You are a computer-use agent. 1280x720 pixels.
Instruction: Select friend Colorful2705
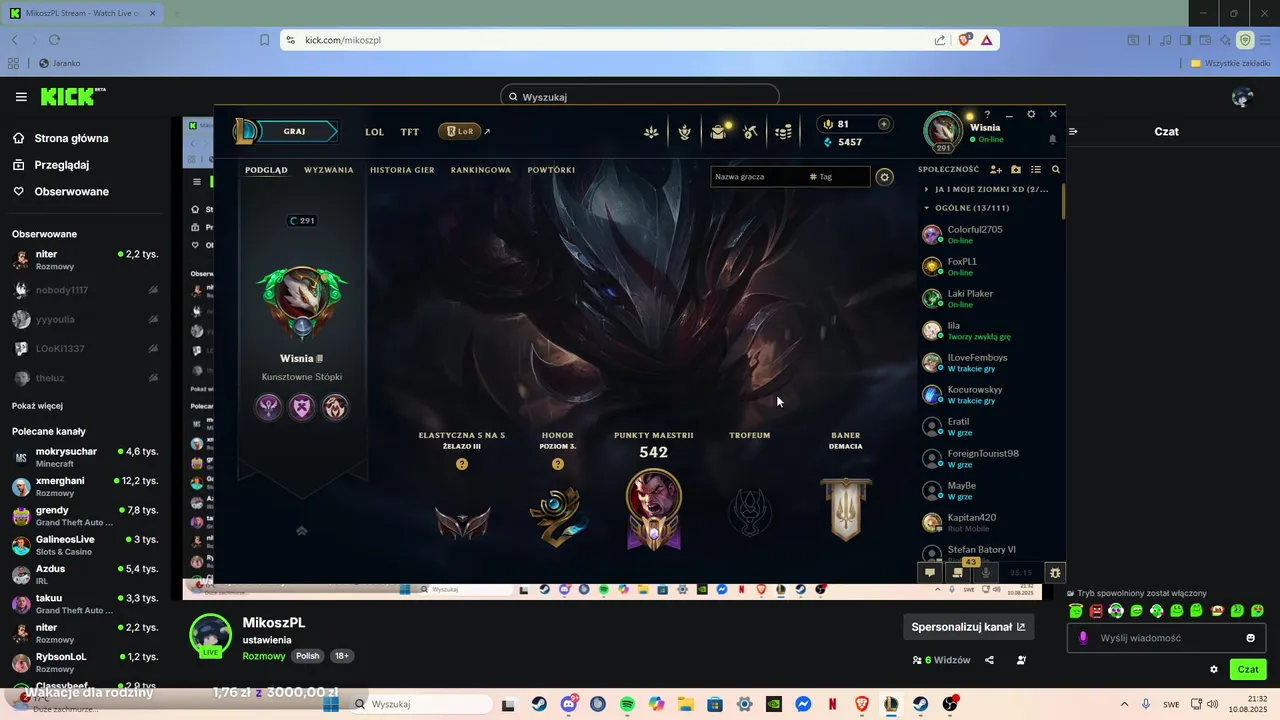(990, 234)
